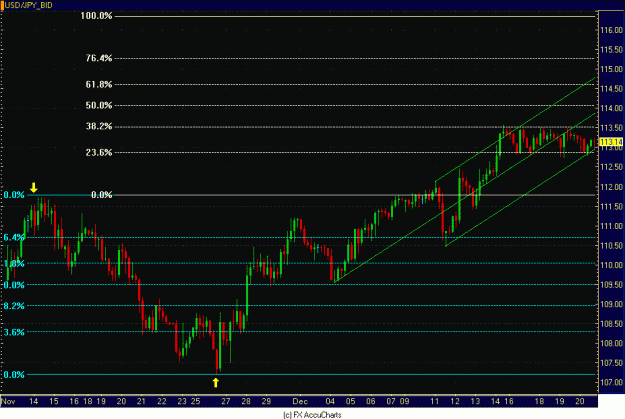Viewport: 625px width, 419px height.
Task: Click date 11 on the time axis
Action: 434,401
